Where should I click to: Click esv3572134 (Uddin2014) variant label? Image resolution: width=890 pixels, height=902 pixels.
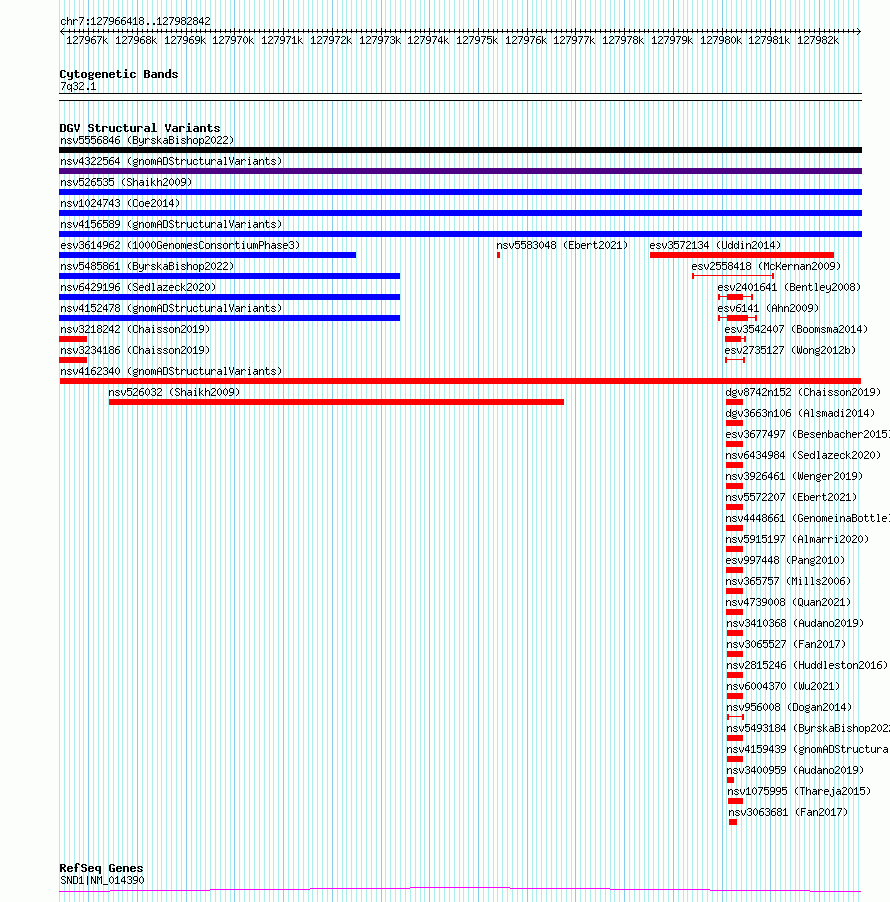click(715, 246)
